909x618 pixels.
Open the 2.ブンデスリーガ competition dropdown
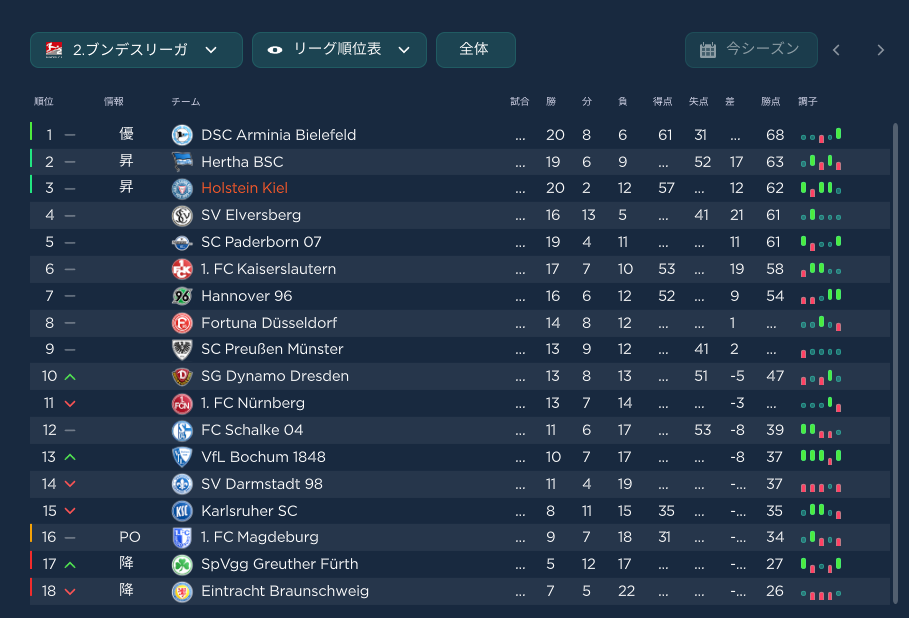[136, 50]
